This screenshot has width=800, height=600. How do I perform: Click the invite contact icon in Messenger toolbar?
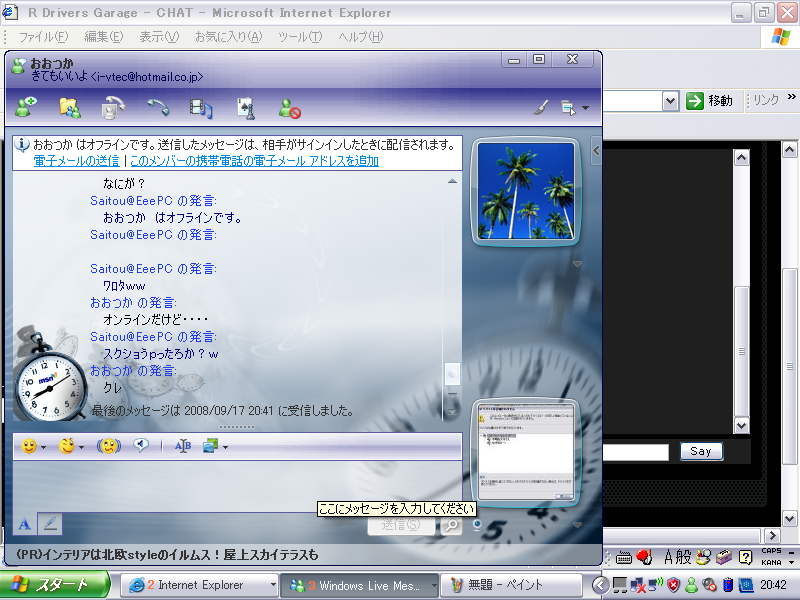pyautogui.click(x=26, y=106)
